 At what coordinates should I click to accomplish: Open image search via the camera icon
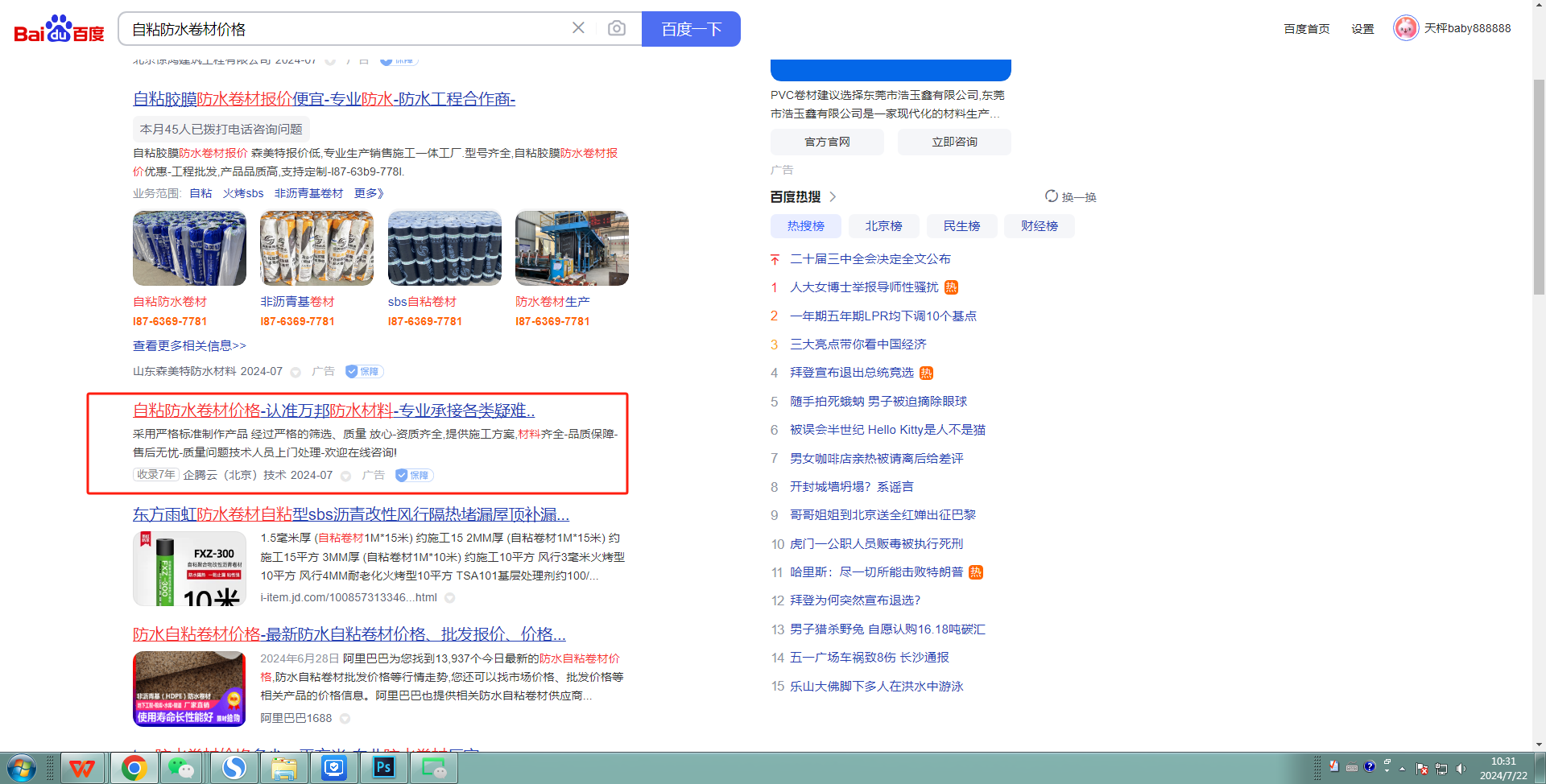coord(617,28)
